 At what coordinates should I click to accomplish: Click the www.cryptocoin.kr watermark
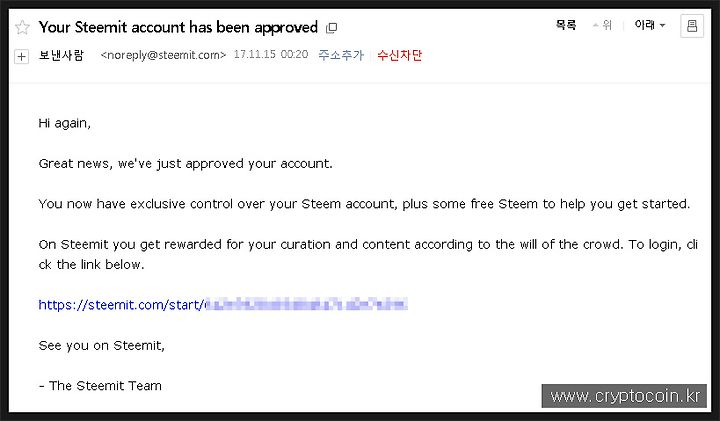tap(624, 396)
